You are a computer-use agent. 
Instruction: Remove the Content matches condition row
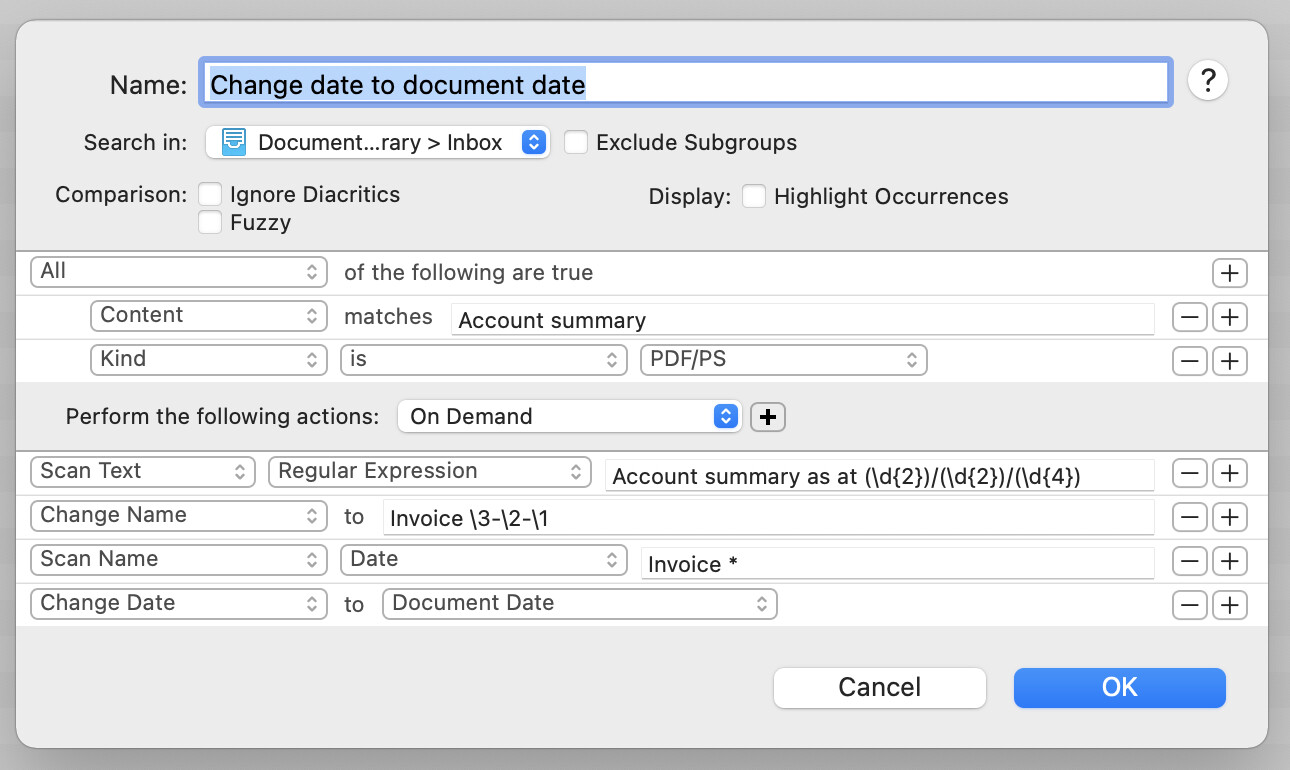(x=1189, y=318)
